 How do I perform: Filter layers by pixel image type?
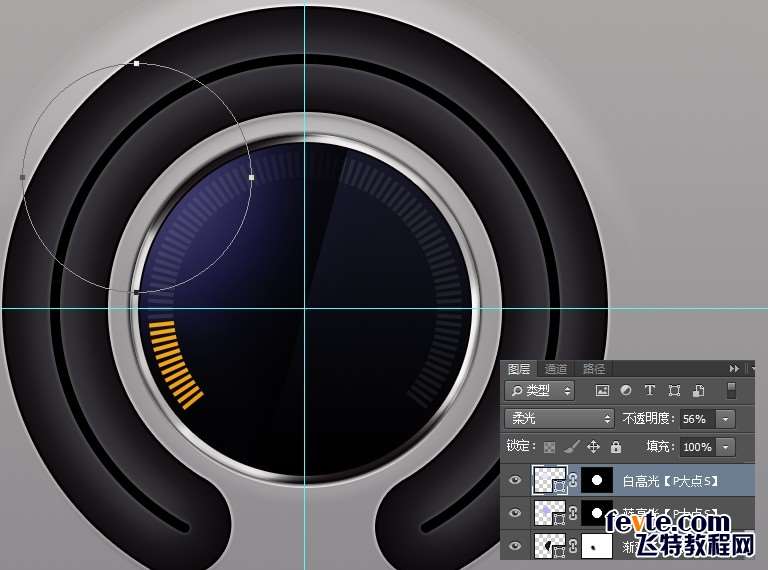(x=602, y=390)
